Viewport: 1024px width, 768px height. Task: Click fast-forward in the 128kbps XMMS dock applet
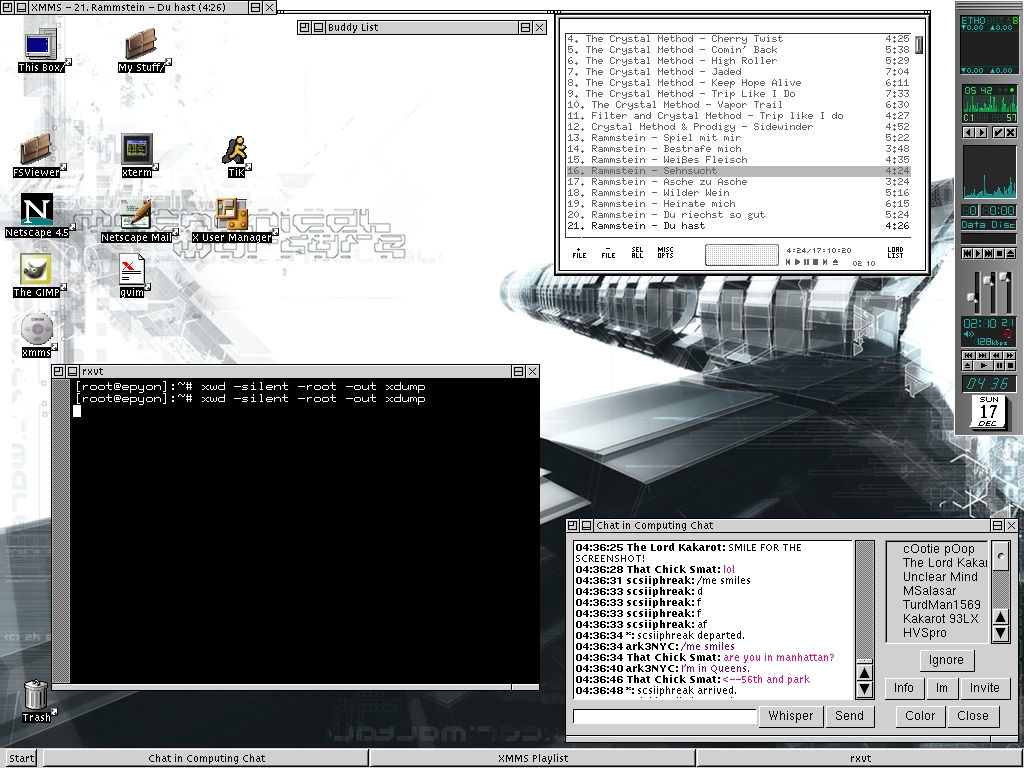(1010, 355)
